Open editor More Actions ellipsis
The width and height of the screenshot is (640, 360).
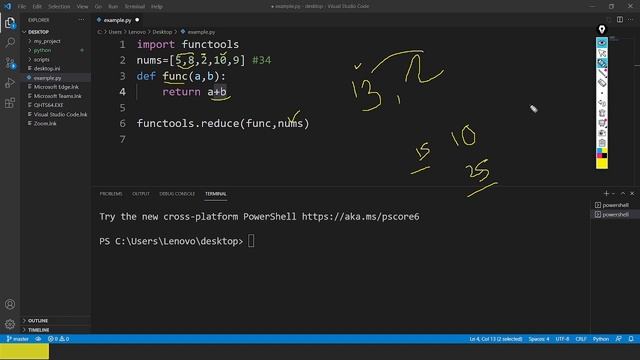(x=631, y=20)
